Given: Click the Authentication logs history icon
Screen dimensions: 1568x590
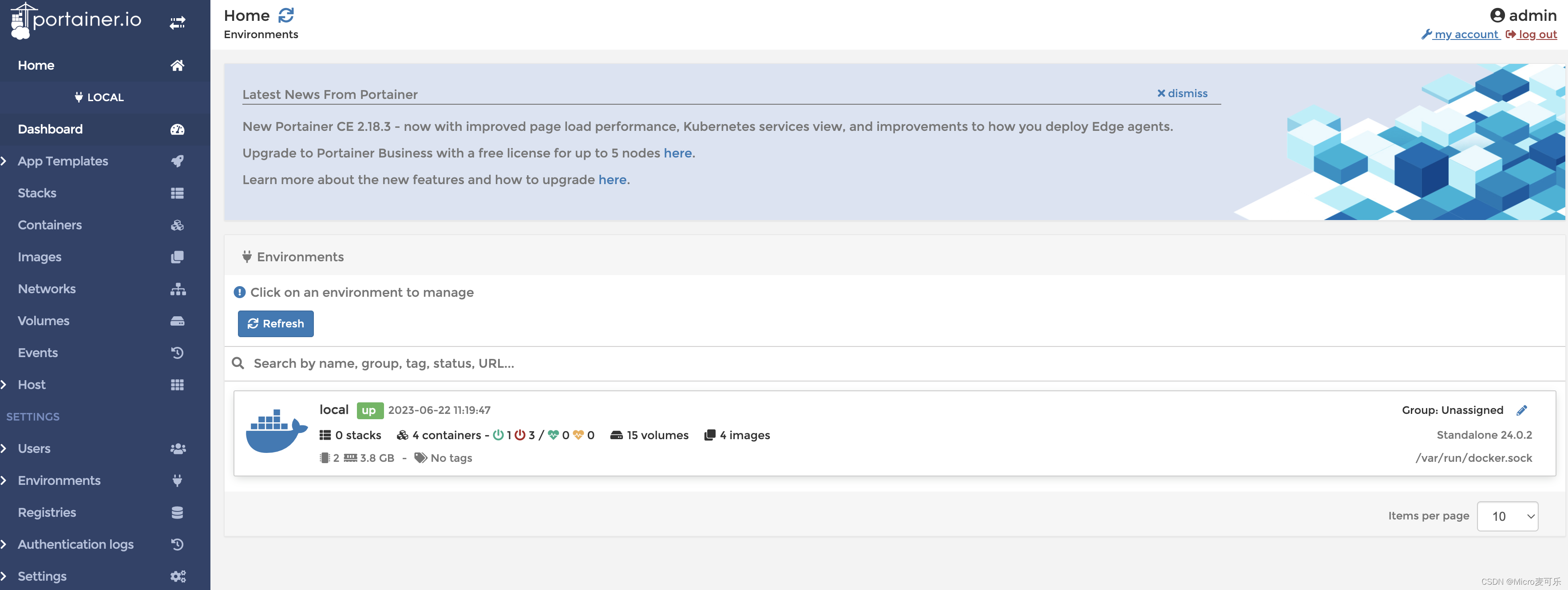Looking at the screenshot, I should click(x=177, y=544).
